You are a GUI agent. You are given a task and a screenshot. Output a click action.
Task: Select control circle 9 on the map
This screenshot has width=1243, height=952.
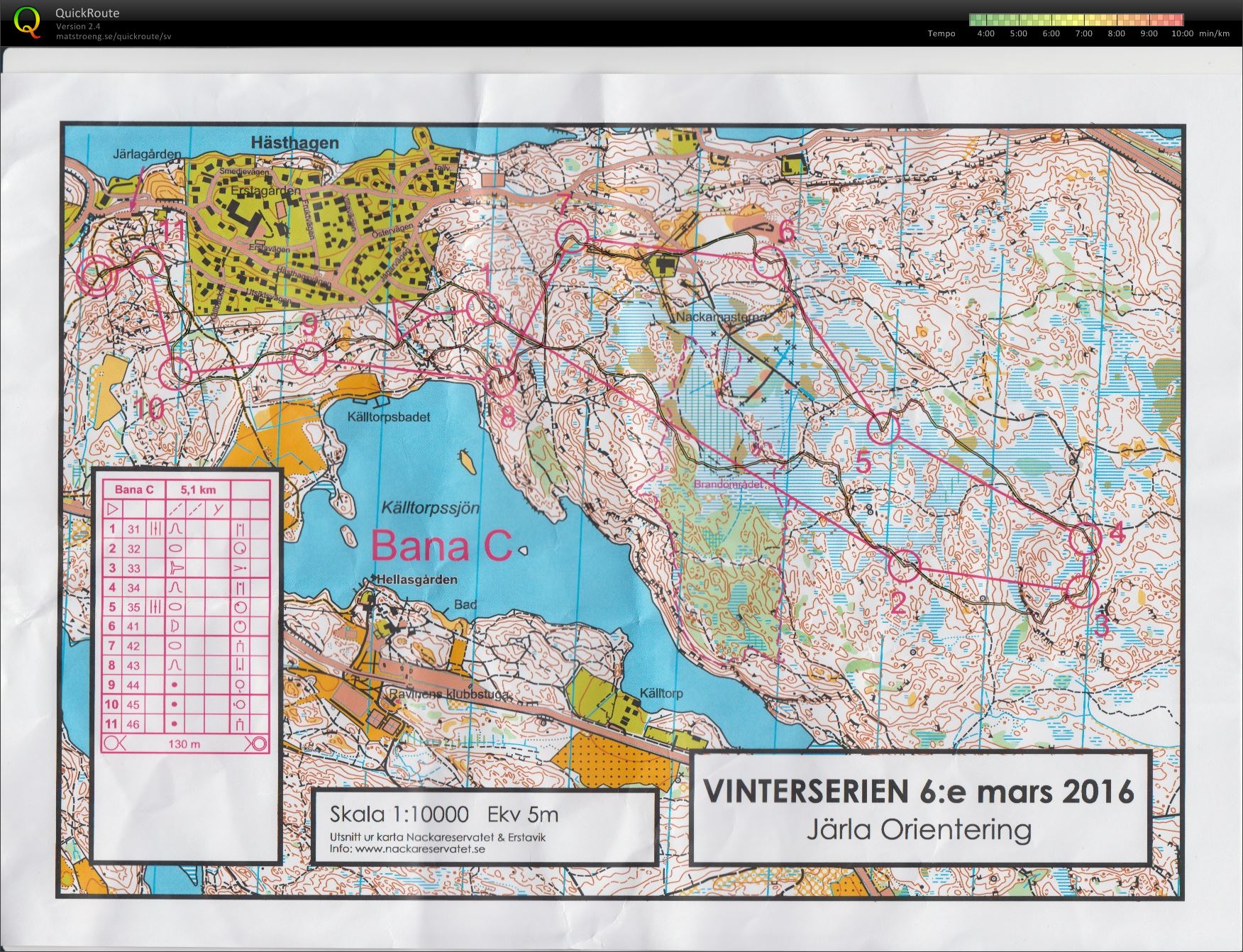[309, 360]
